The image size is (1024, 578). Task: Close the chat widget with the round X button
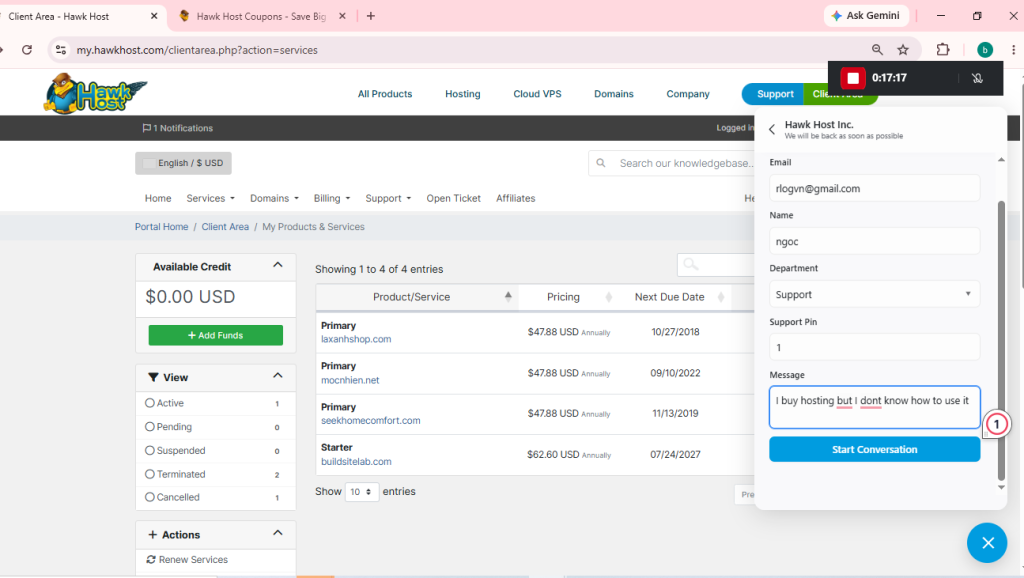987,543
